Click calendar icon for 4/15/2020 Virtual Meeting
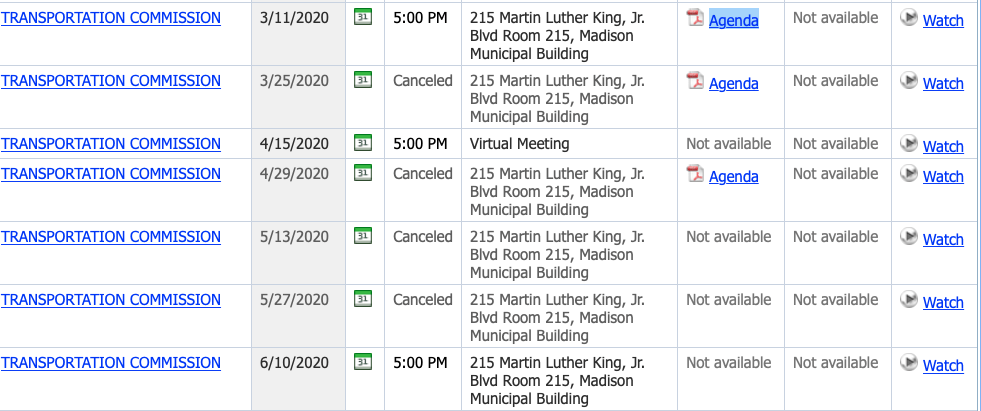Viewport: 981px width, 411px height. tap(363, 143)
